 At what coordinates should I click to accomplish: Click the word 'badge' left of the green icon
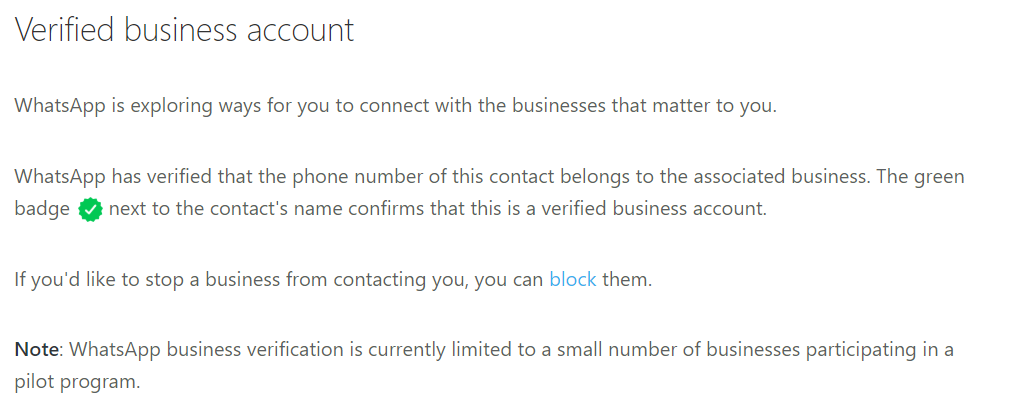[42, 211]
